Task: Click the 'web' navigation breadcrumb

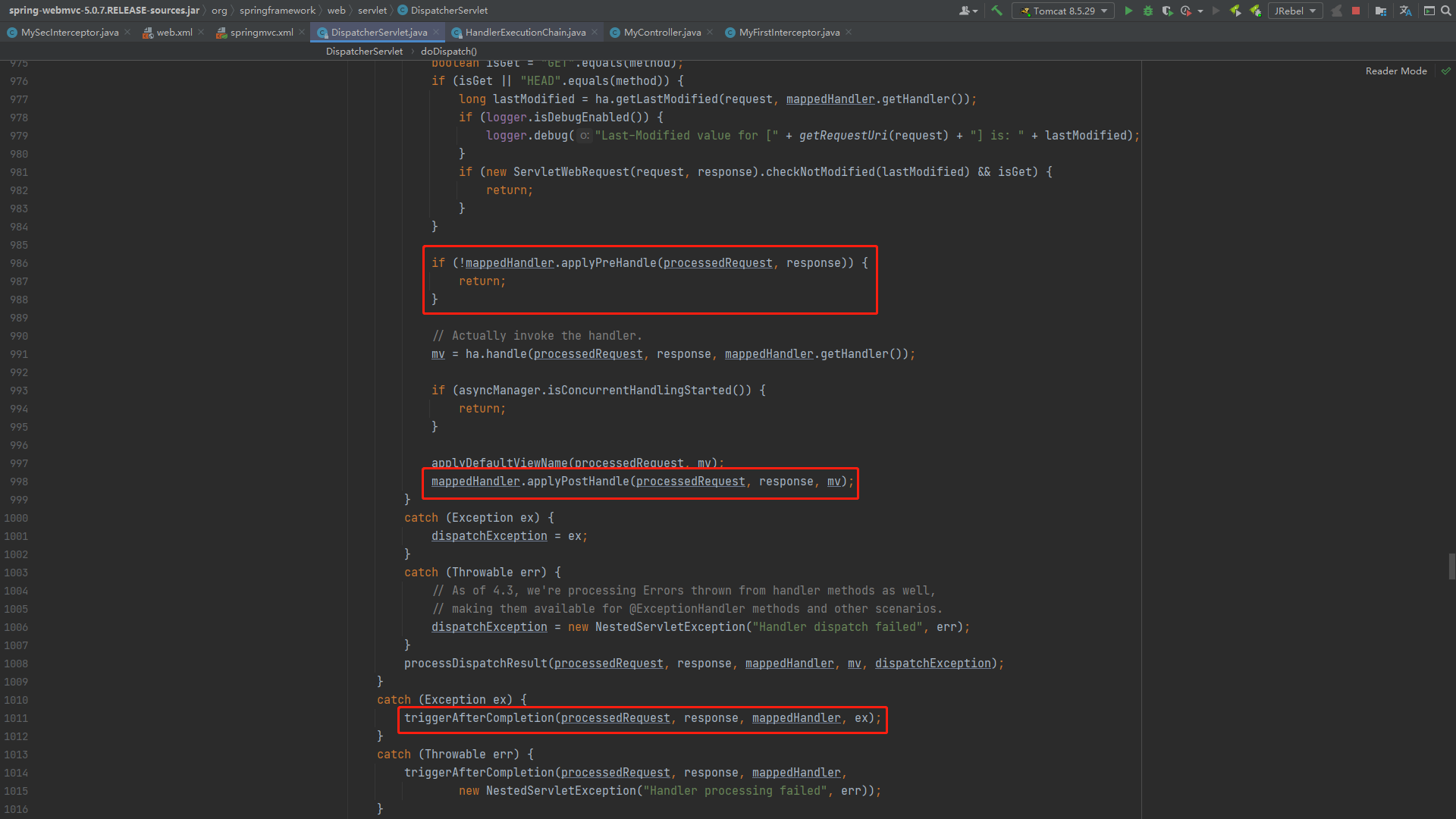Action: point(336,11)
